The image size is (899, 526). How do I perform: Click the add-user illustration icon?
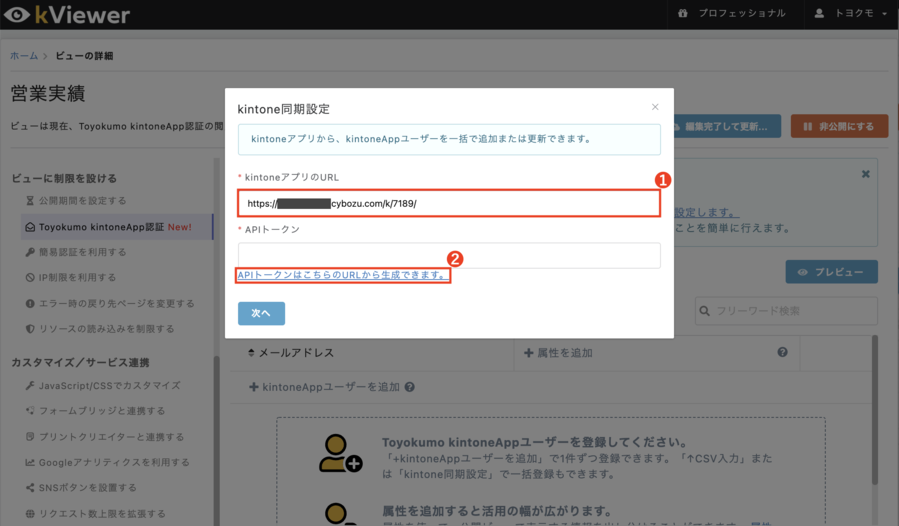340,453
